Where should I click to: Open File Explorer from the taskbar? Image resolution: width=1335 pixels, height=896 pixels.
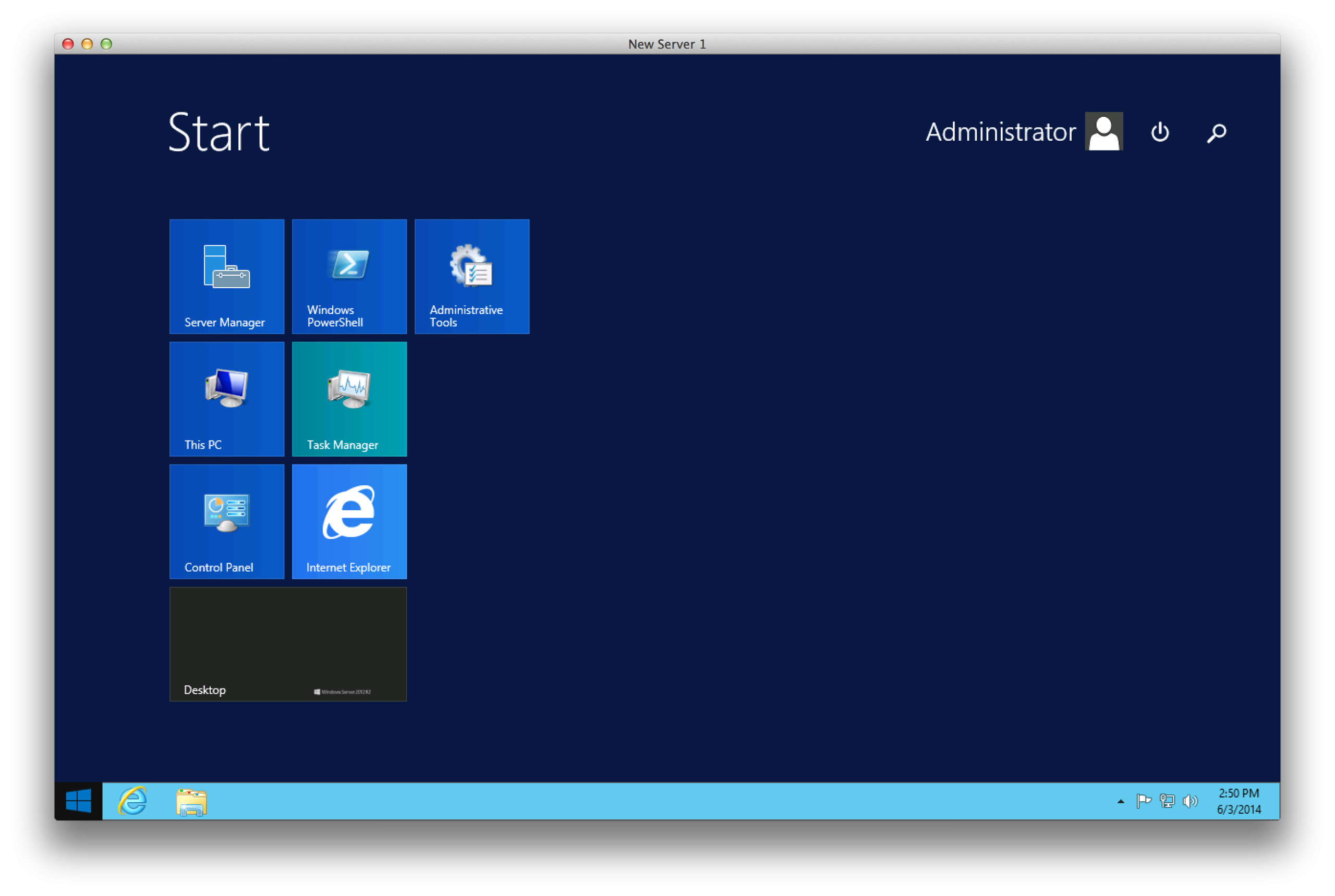tap(191, 801)
